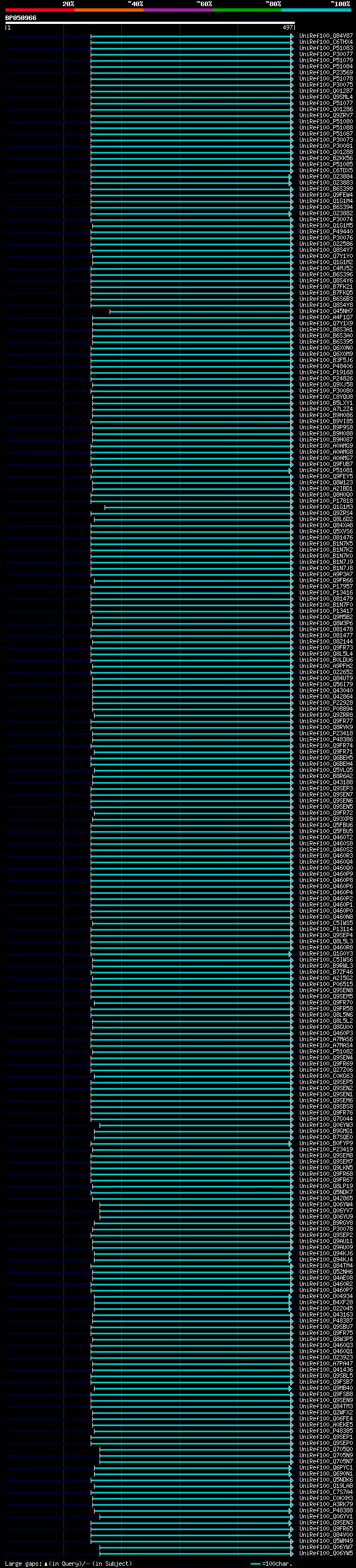Select the UniRef100_O23884 label
This screenshot has height=1568, width=356.
coord(325,176)
